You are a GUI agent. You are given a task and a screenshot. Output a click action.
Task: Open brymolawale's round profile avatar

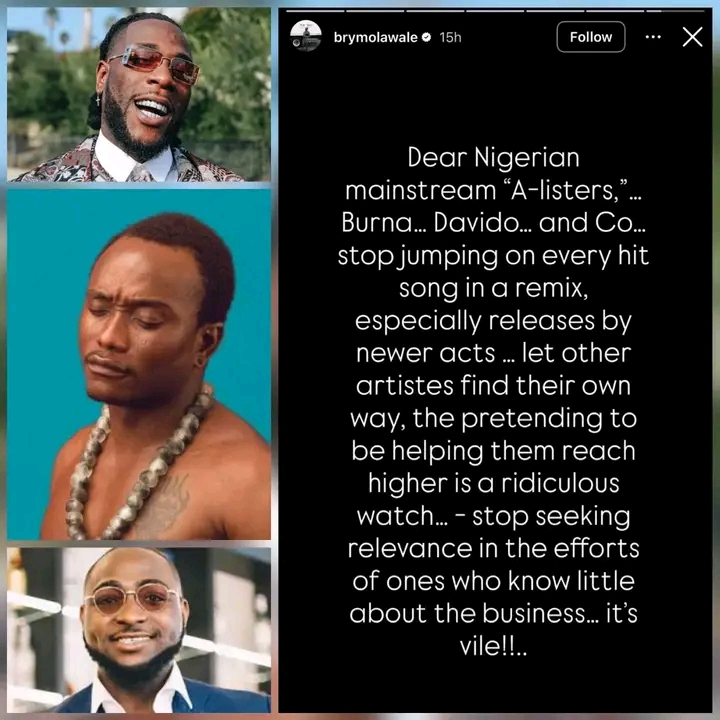pyautogui.click(x=305, y=35)
